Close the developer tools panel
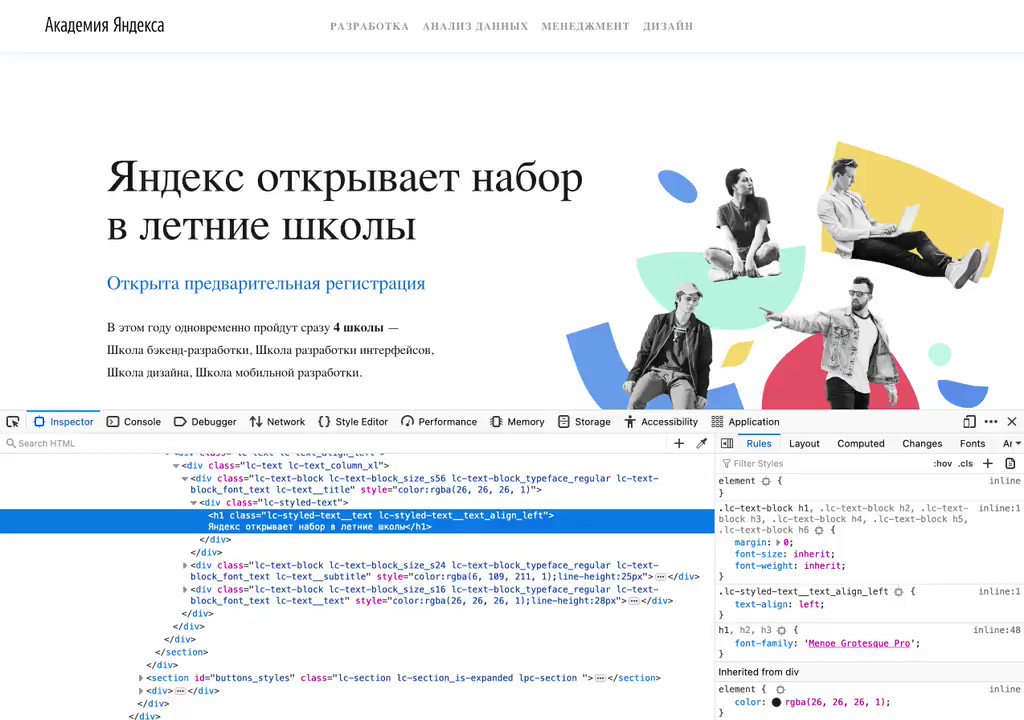This screenshot has width=1024, height=720. (1012, 421)
